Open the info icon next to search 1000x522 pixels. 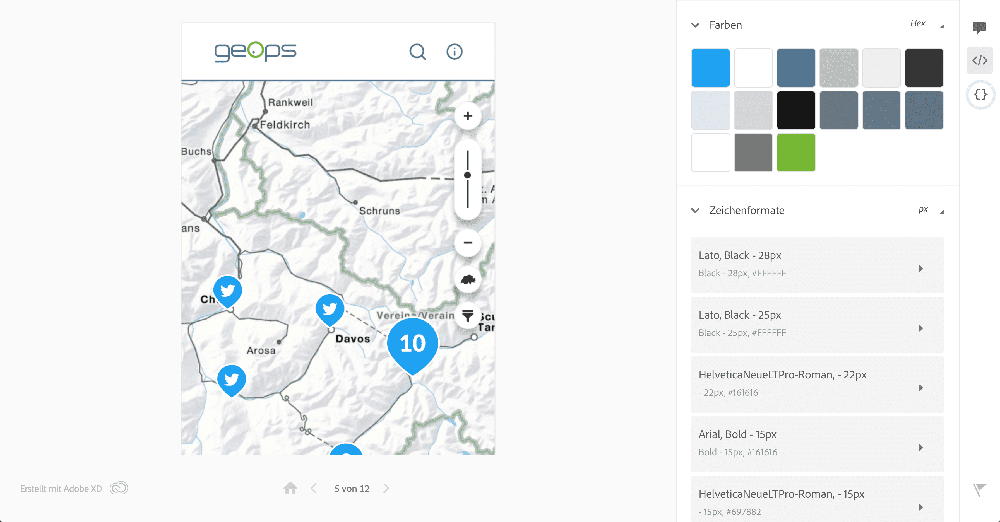pyautogui.click(x=454, y=52)
